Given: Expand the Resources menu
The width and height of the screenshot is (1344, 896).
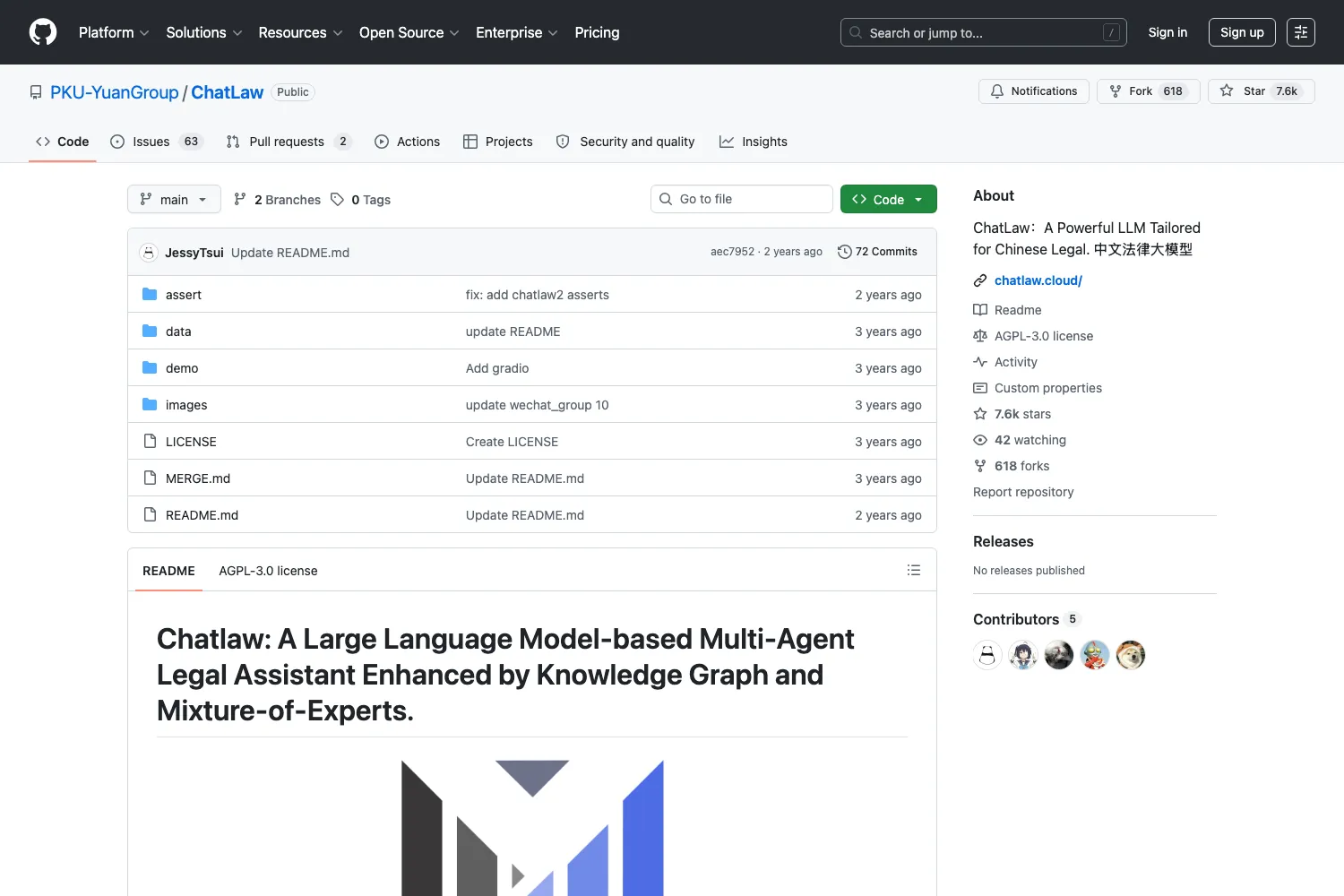Looking at the screenshot, I should click(300, 32).
